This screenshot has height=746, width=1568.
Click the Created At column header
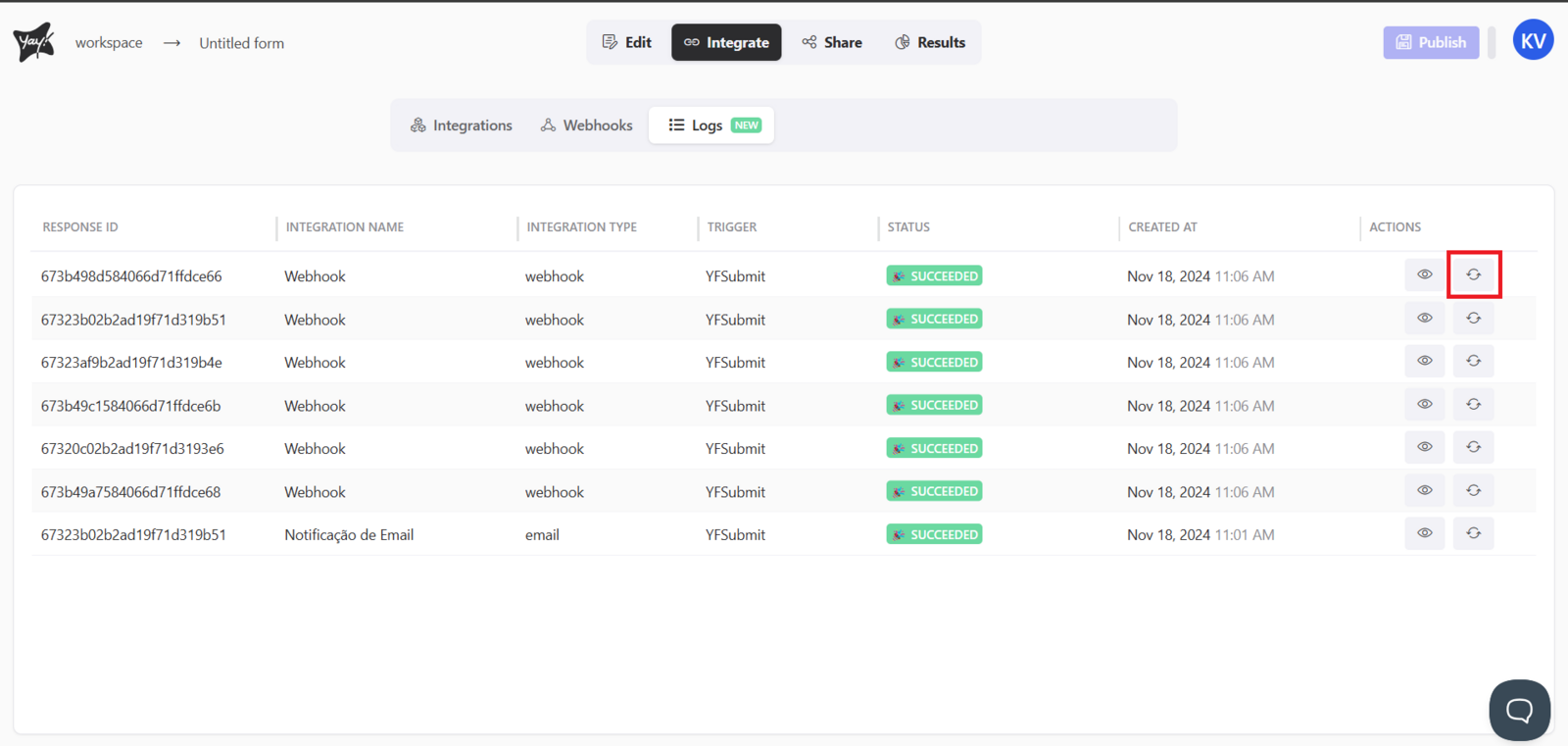pyautogui.click(x=1162, y=227)
